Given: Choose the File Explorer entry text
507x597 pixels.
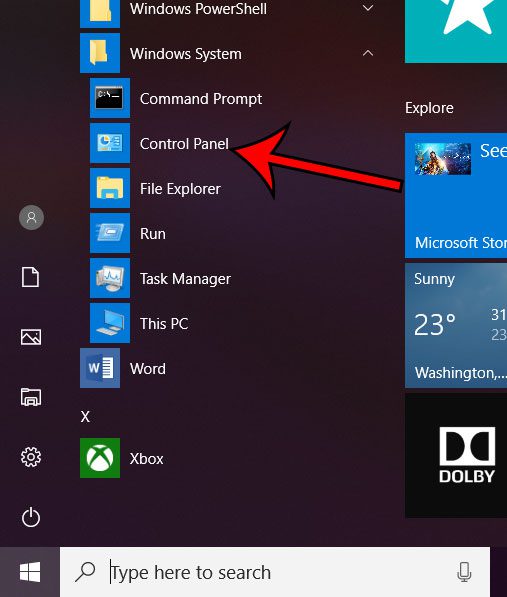Looking at the screenshot, I should coord(180,188).
